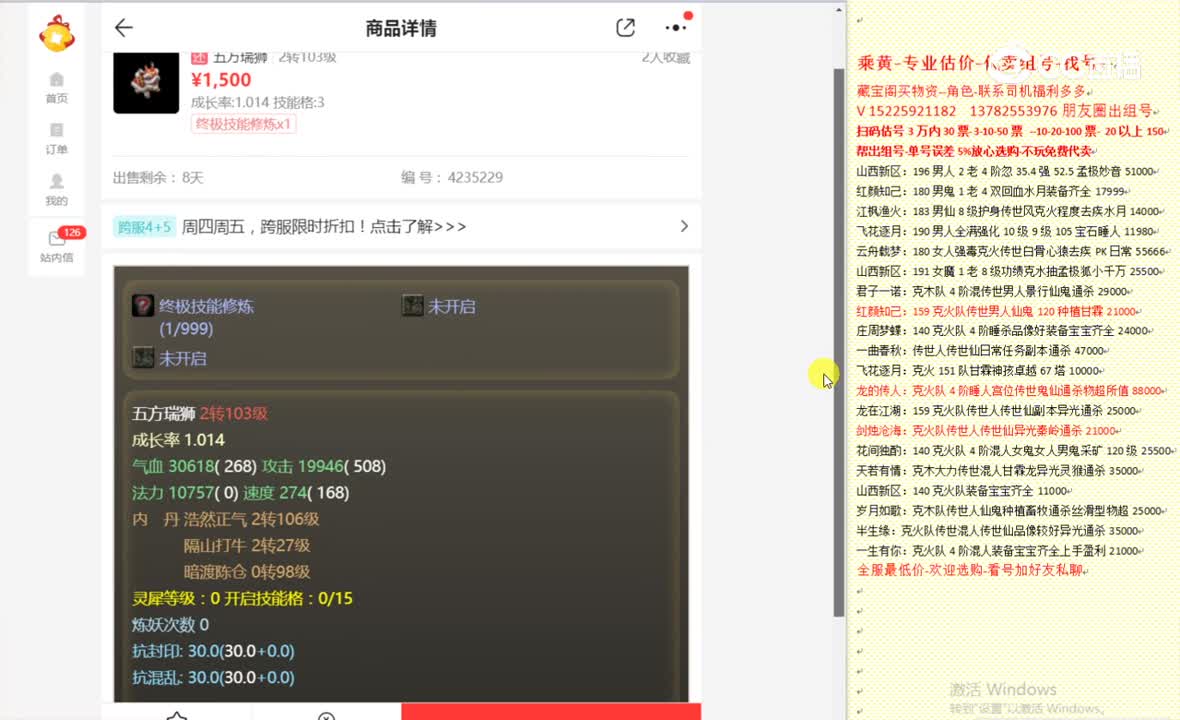1180x720 pixels.
Task: Click the marketplace mascot logo
Action: pos(57,34)
